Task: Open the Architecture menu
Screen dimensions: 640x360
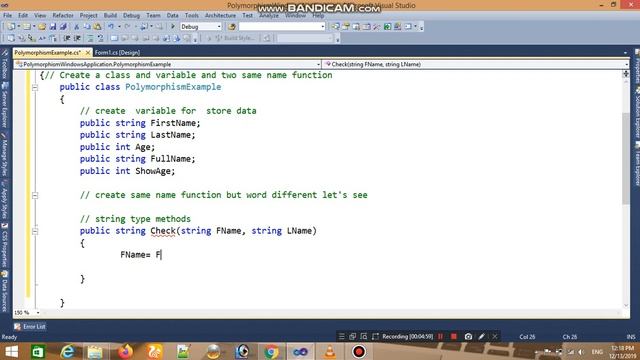Action: click(220, 15)
